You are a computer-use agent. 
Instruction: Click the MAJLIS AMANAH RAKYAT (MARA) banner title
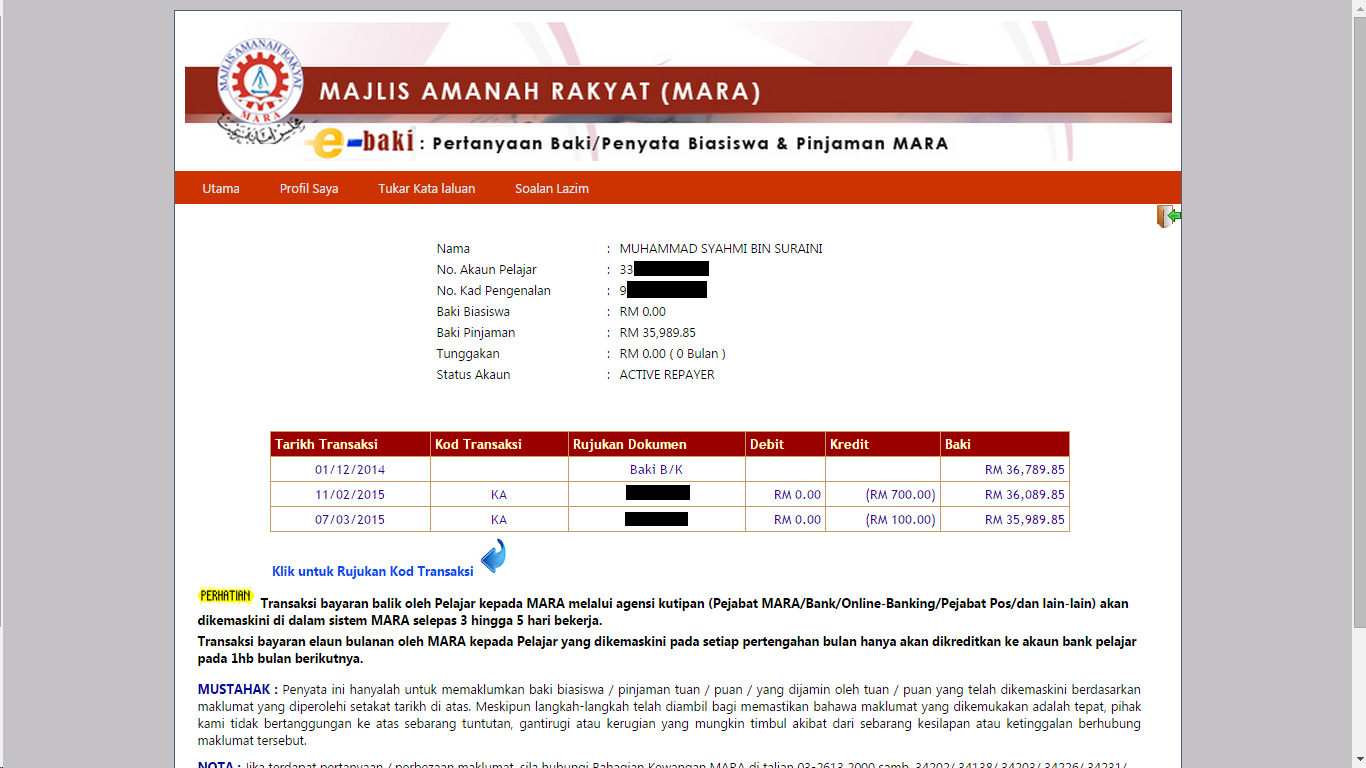540,93
